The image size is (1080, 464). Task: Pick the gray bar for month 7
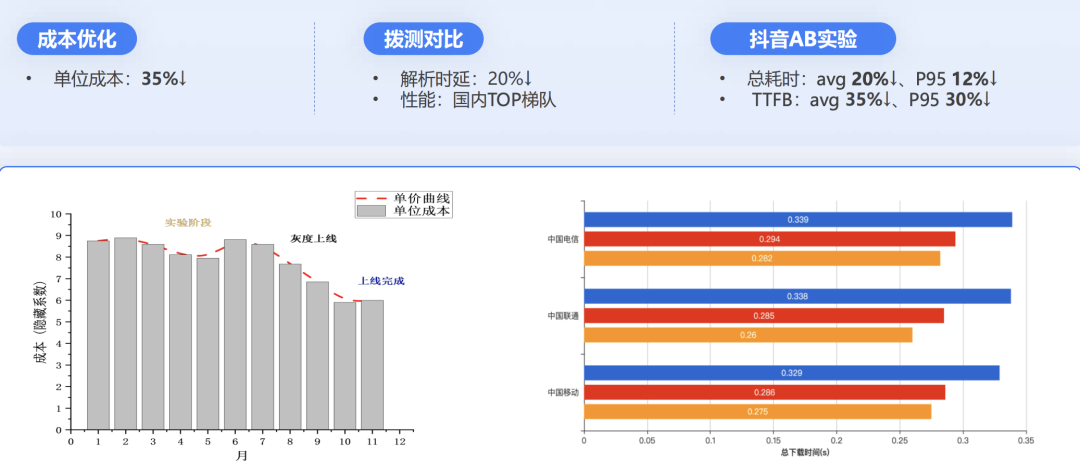tap(262, 337)
